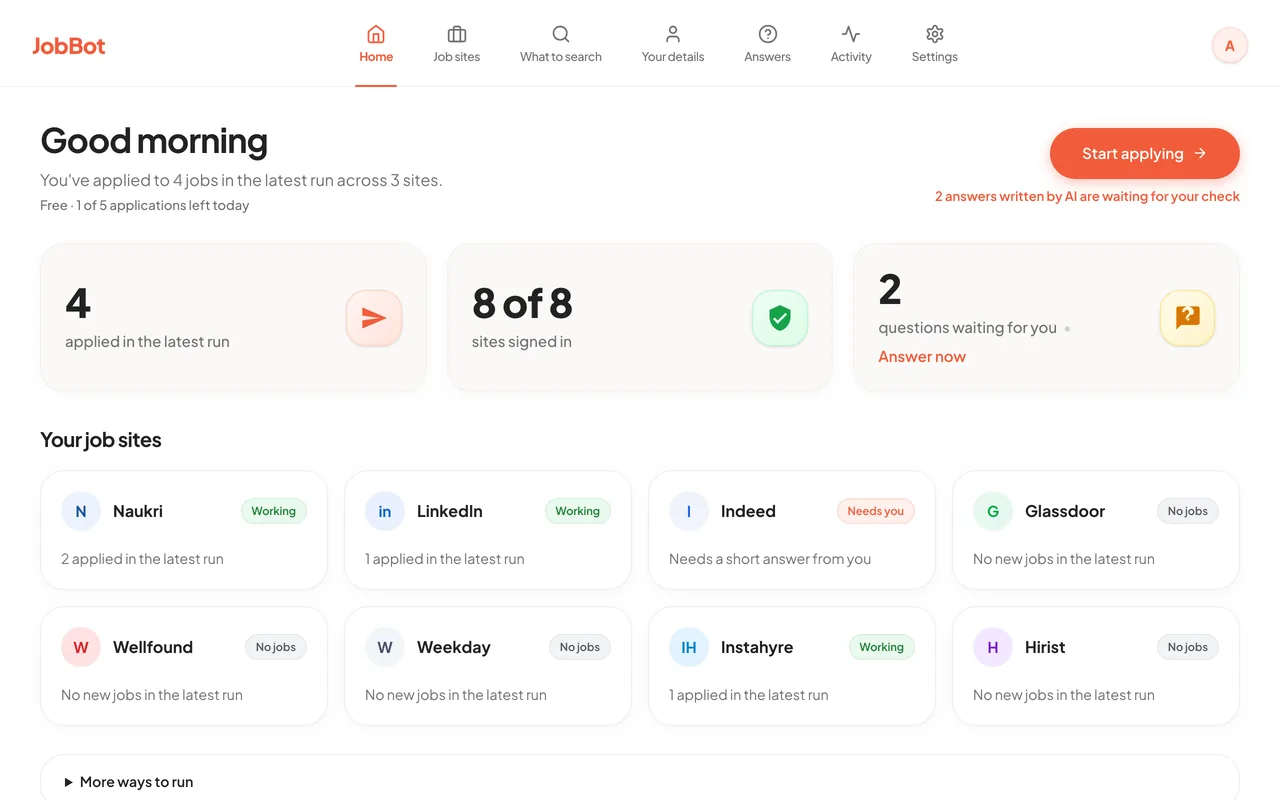Click the Start applying button

1144,154
